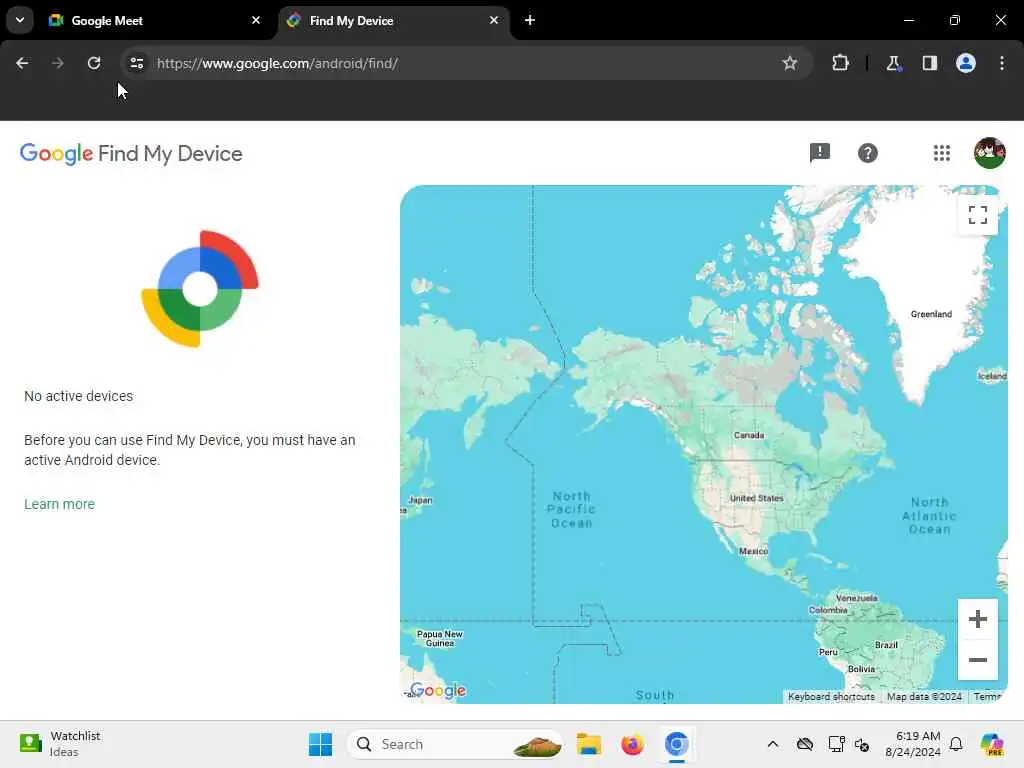Image resolution: width=1024 pixels, height=768 pixels.
Task: Click the browser back arrow
Action: (22, 63)
